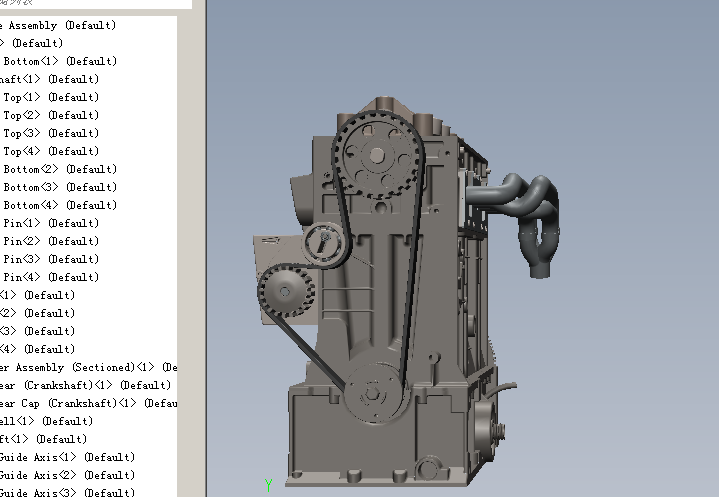Select the "Guide Axis<3> (Default)" row

click(67, 493)
